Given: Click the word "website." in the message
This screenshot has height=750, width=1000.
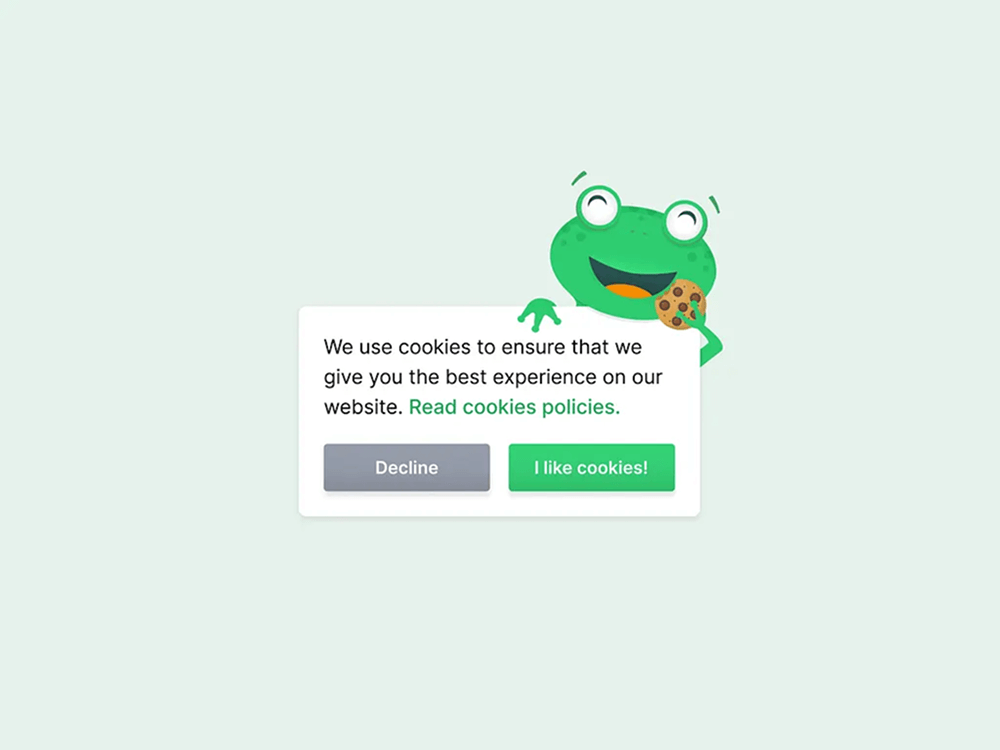Looking at the screenshot, I should tap(363, 407).
